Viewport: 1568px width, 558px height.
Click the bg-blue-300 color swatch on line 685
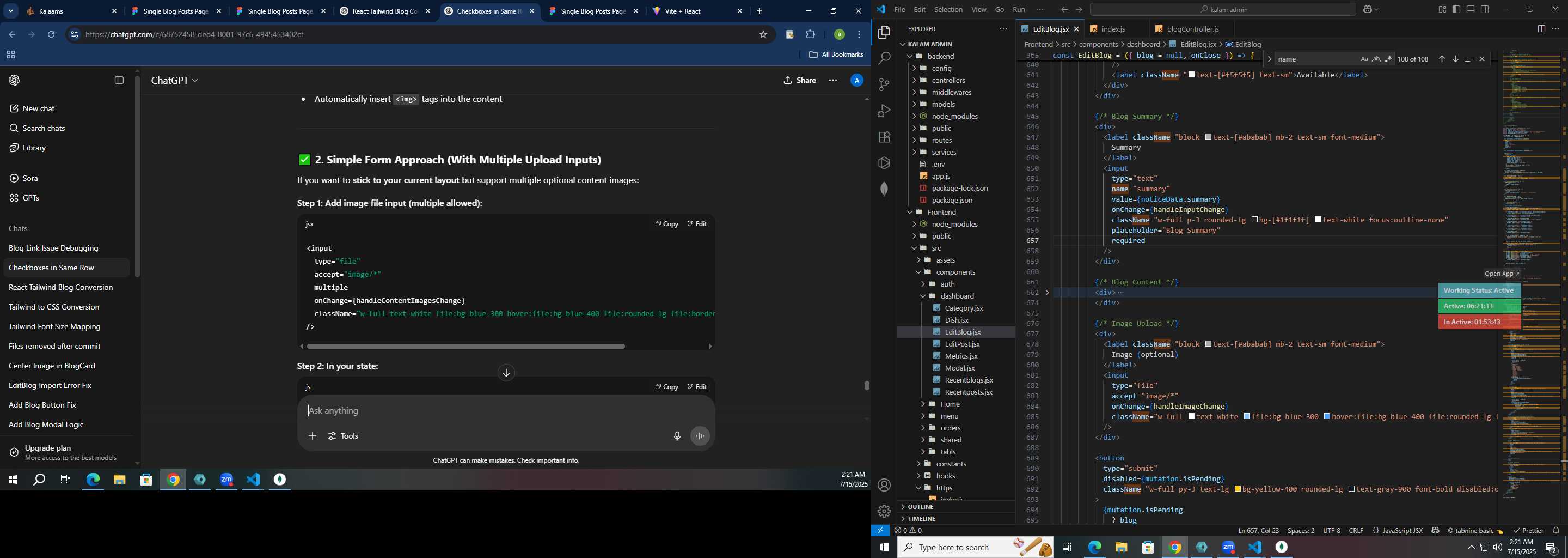1247,417
